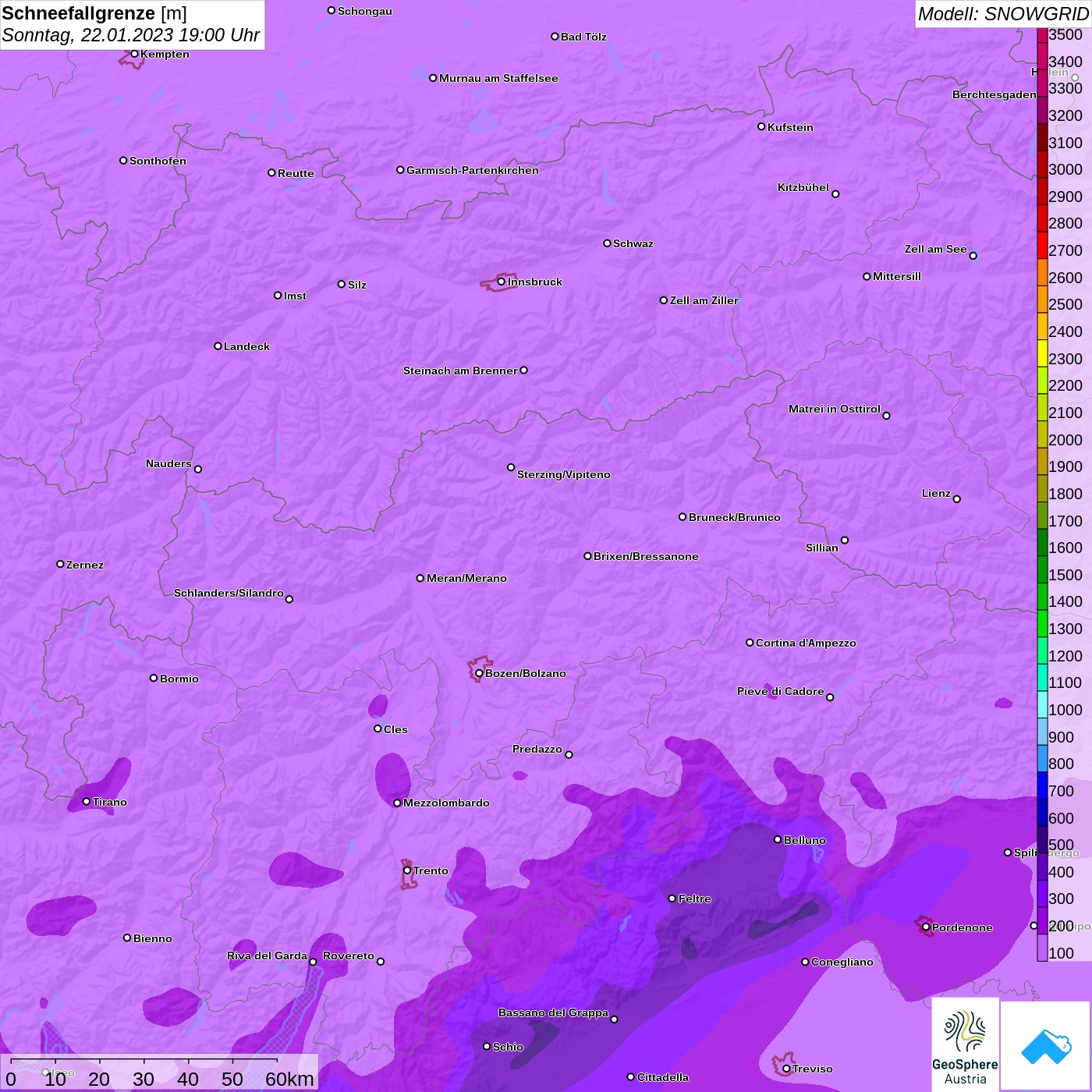Click the 'Murnau am Staffelsee' label
Viewport: 1092px width, 1092px height.
tap(498, 78)
